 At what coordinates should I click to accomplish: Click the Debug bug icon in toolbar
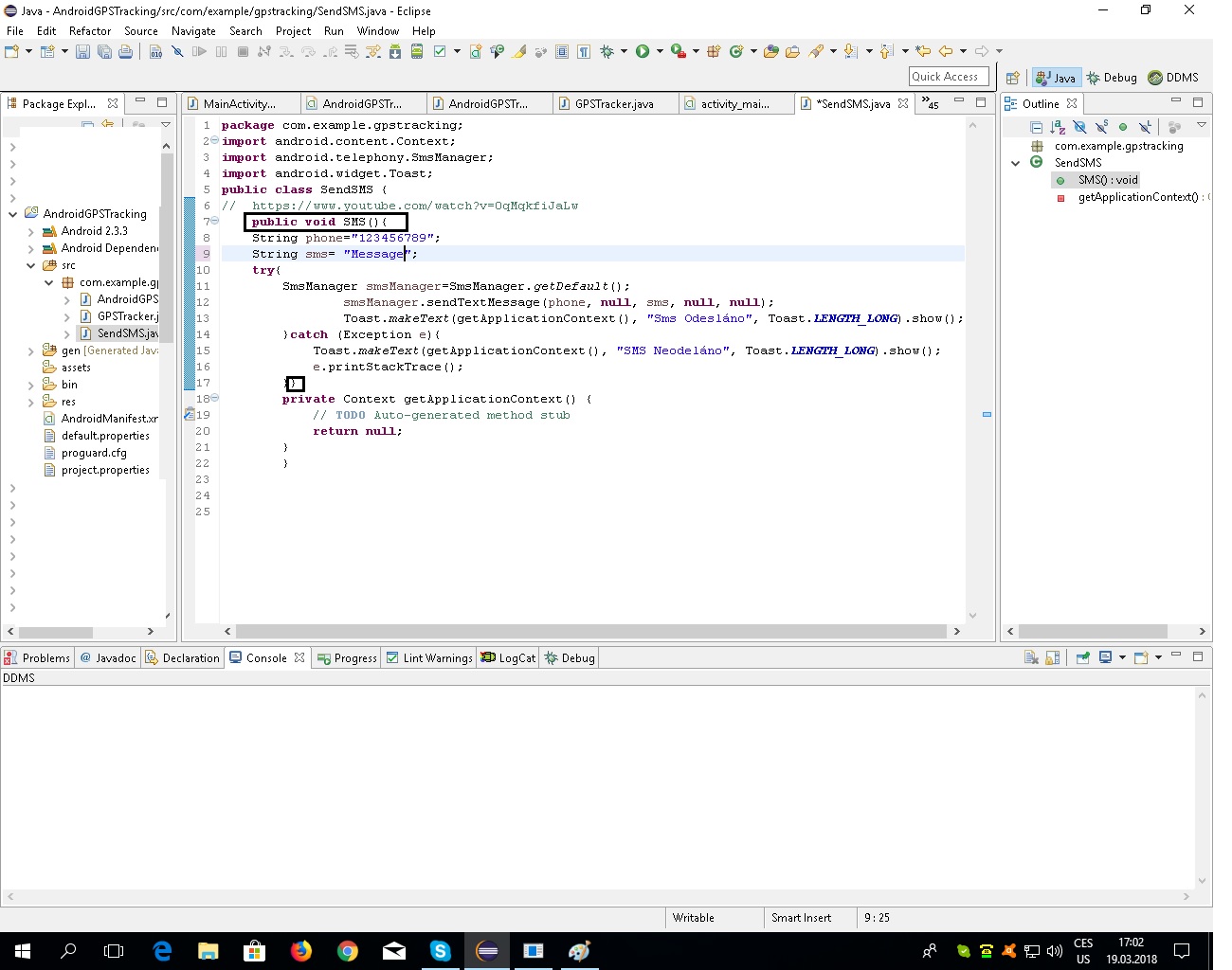[607, 52]
